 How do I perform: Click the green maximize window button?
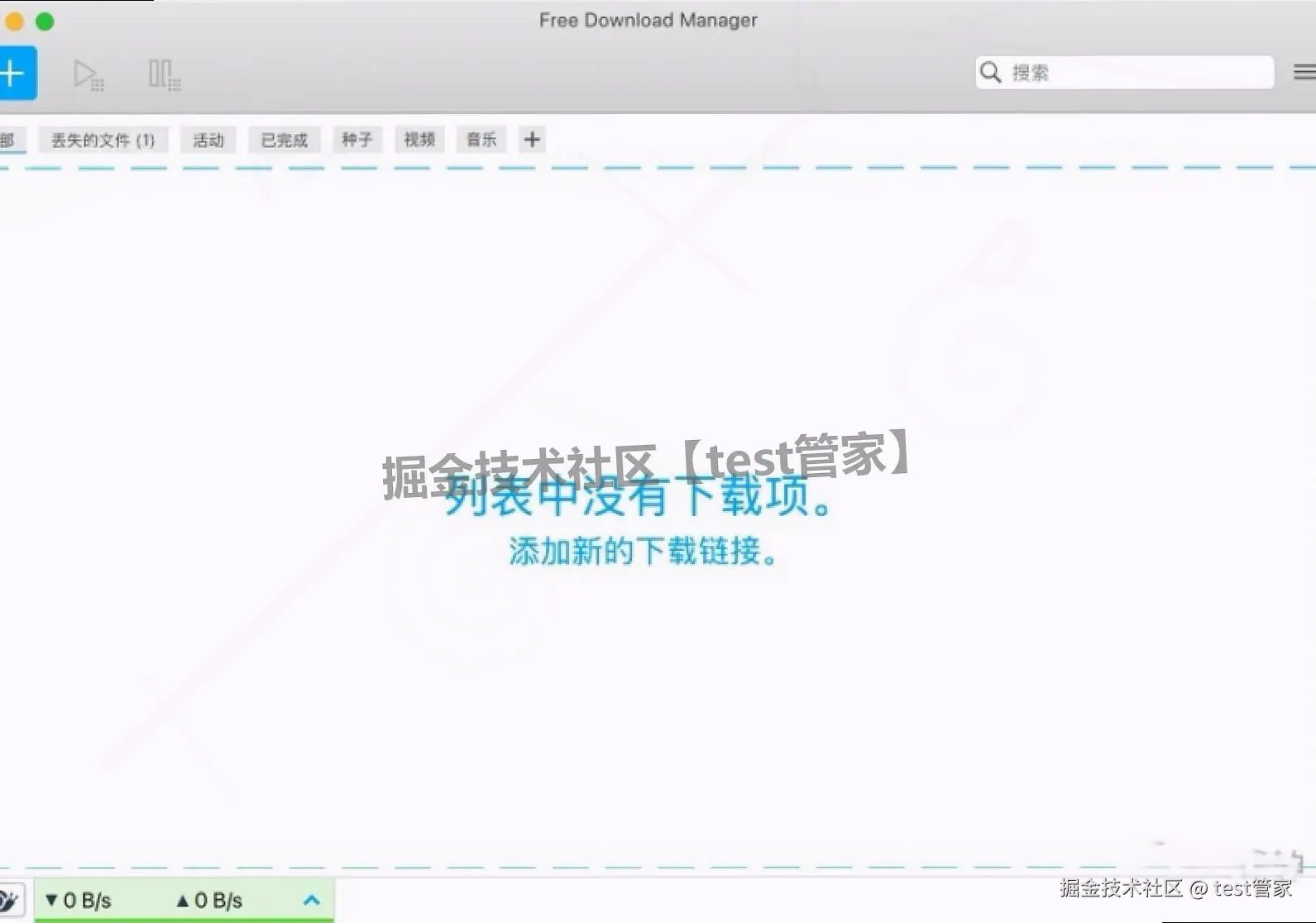(45, 22)
